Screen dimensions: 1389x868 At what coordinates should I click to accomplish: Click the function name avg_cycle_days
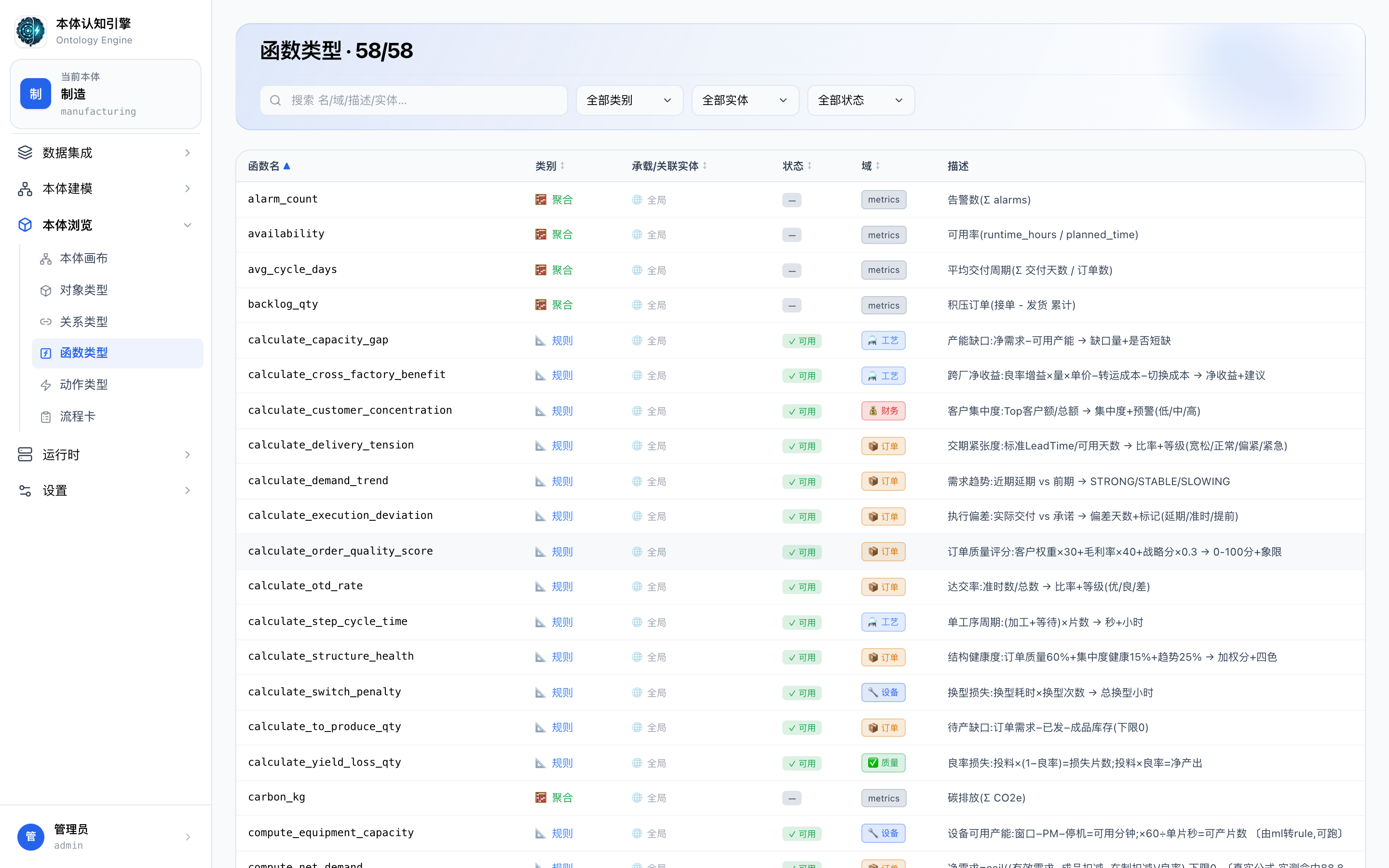(292, 270)
